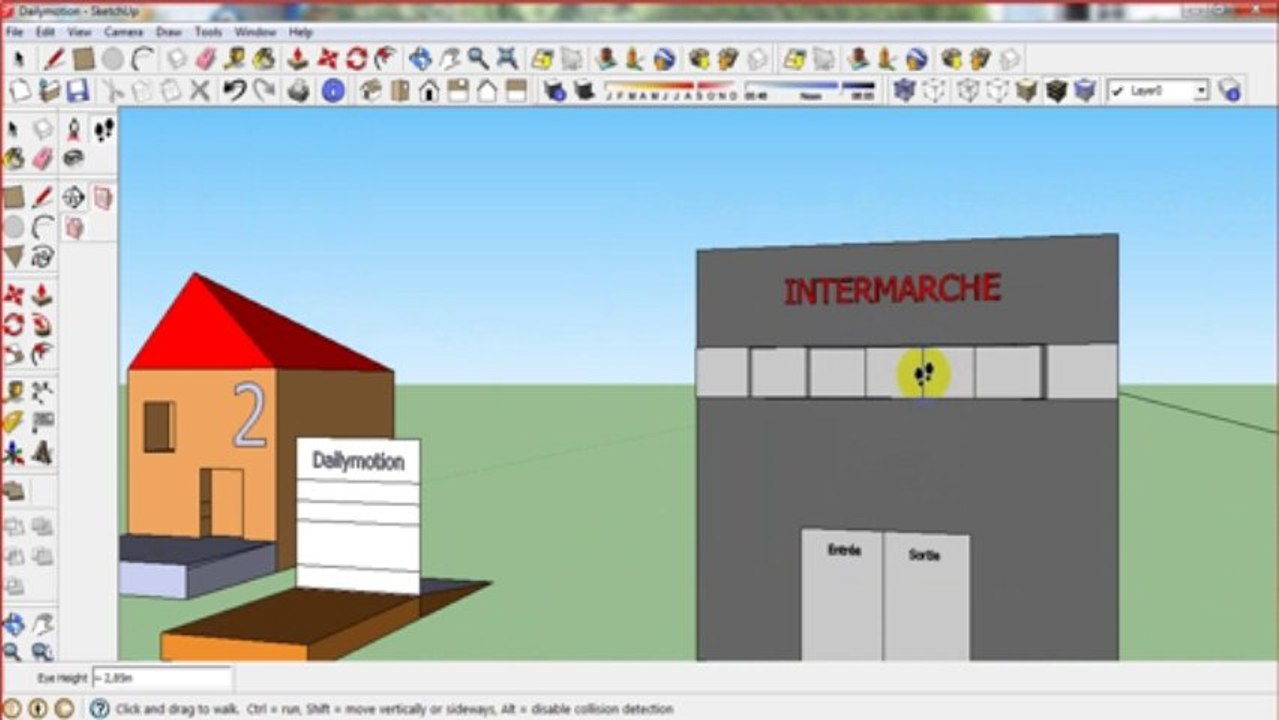Screen dimensions: 1279x720
Task: Activate the Zoom Extents tool in the top toolbar
Action: (x=508, y=59)
